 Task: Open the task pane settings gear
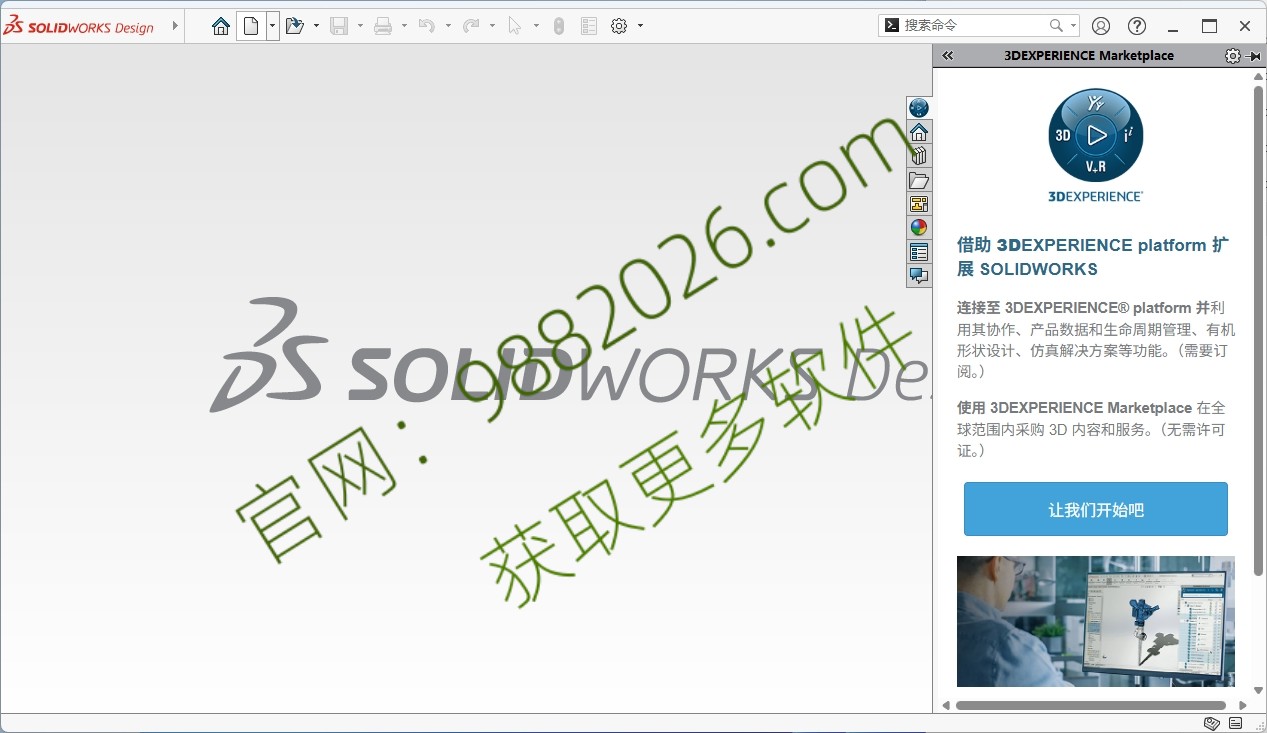click(1233, 56)
